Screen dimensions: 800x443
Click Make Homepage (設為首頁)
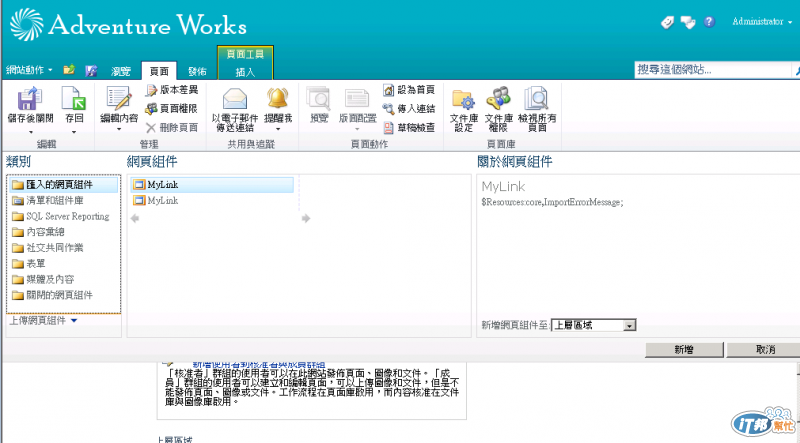point(409,90)
